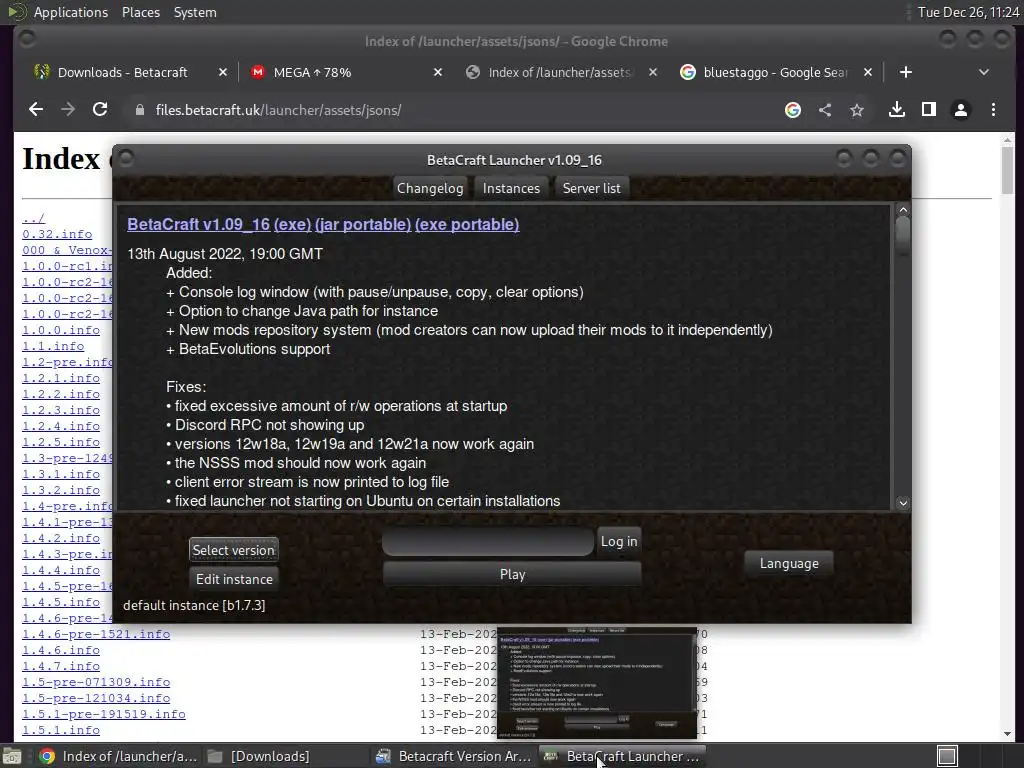The image size is (1024, 768).
Task: Close the Downloads - Betacraft tab
Action: click(x=223, y=72)
